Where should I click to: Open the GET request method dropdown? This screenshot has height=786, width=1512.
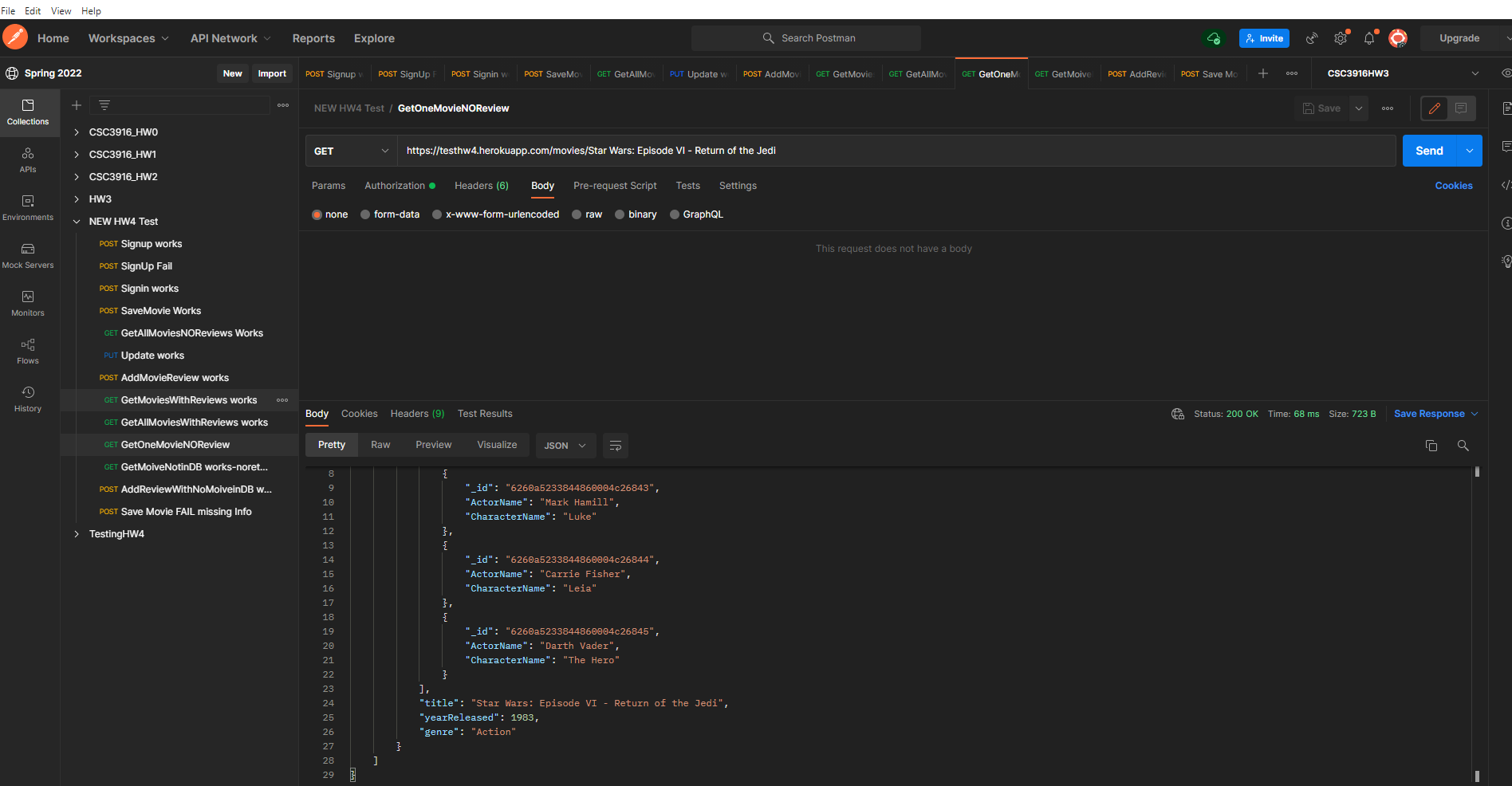pos(351,150)
